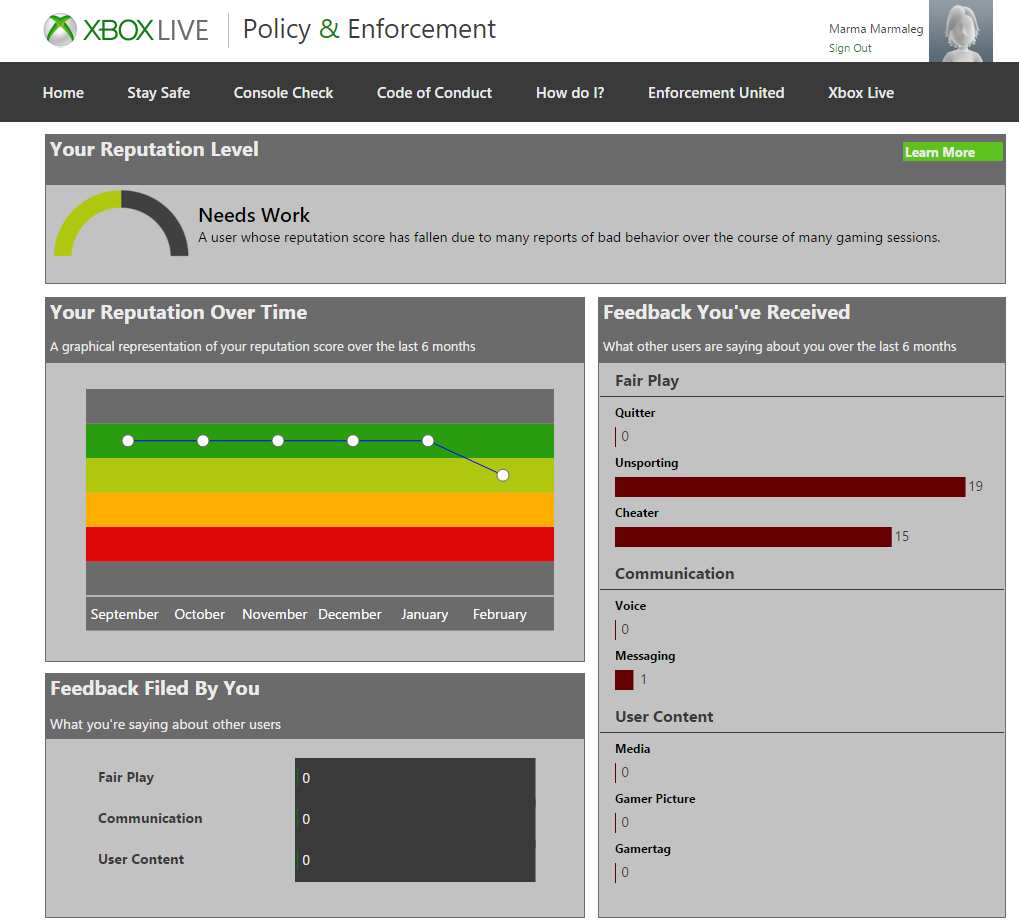Viewport: 1019px width, 924px height.
Task: Click the Cheater bar showing 15
Action: point(753,537)
